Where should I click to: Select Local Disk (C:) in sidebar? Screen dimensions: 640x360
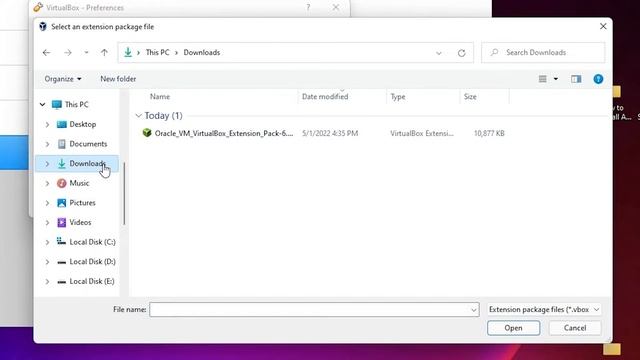[x=92, y=242]
